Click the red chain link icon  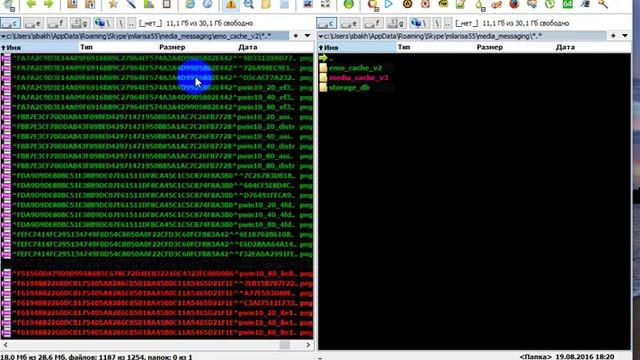(x=496, y=4)
